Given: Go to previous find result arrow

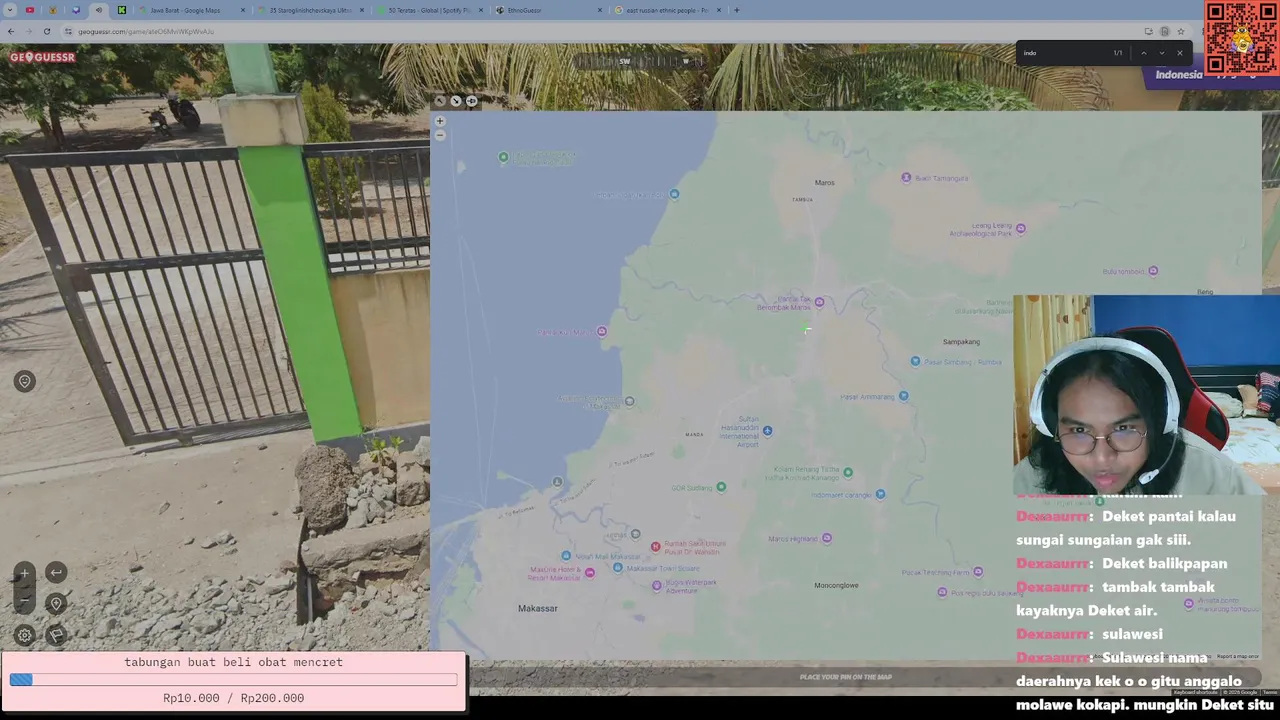Looking at the screenshot, I should 1144,53.
